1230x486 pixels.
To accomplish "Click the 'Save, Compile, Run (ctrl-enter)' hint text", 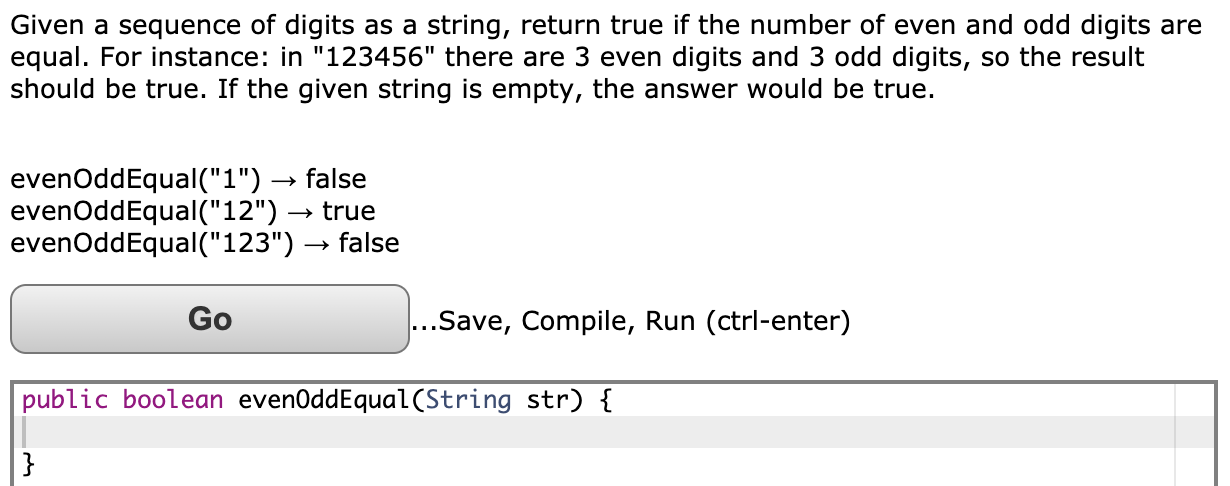I will (x=631, y=321).
